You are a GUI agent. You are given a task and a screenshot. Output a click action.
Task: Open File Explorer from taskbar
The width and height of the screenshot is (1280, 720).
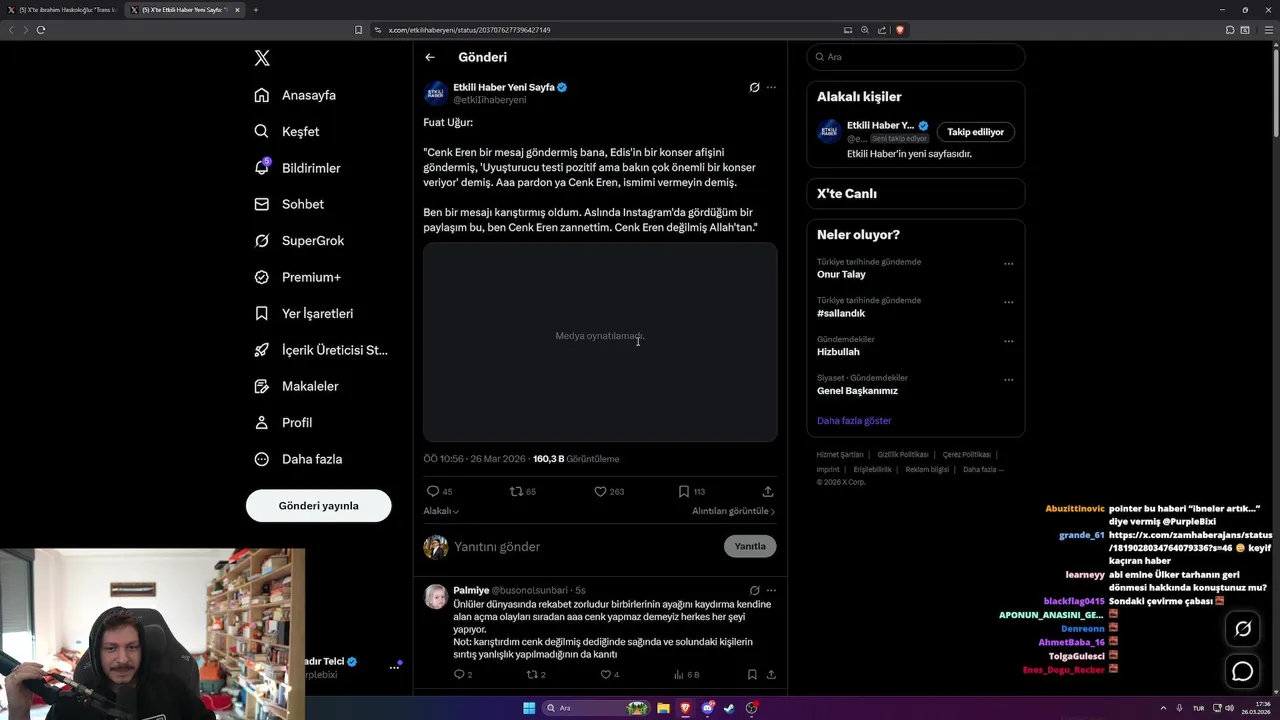[x=663, y=708]
